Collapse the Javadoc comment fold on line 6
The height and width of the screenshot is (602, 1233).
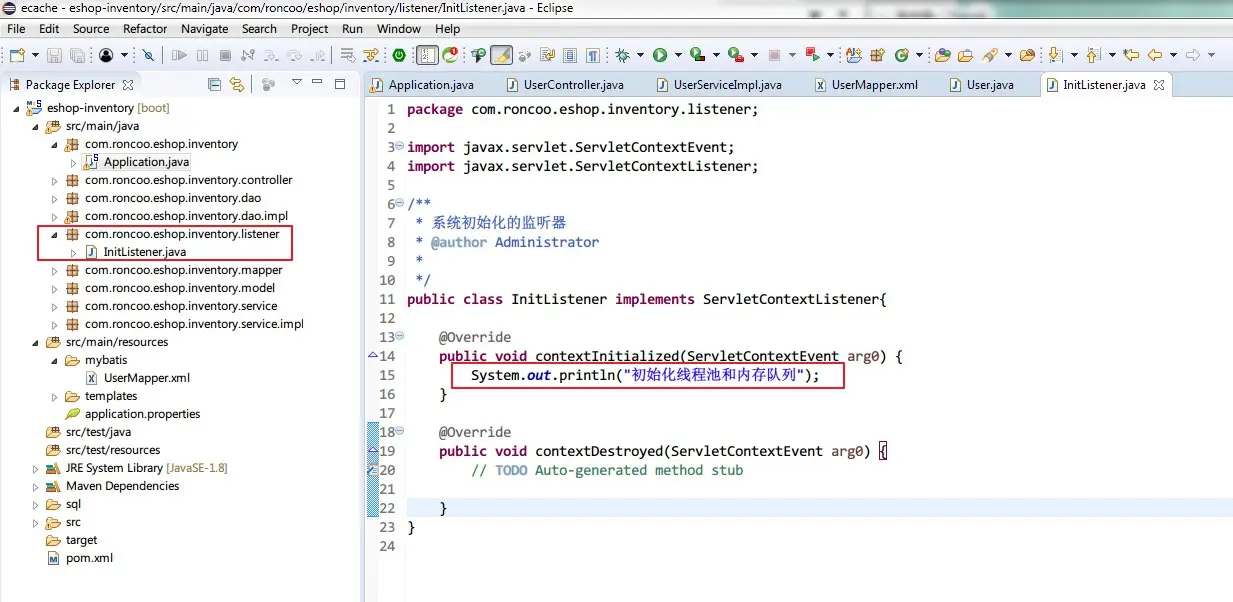(x=399, y=203)
